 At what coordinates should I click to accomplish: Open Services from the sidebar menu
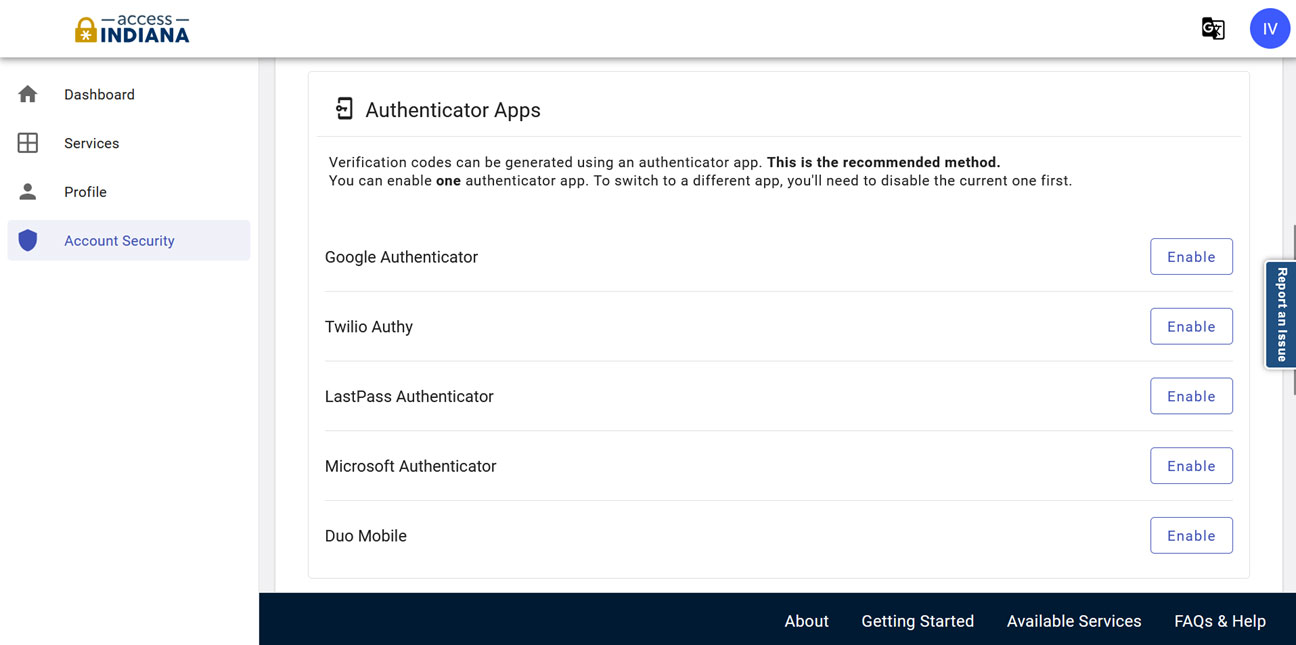click(91, 143)
